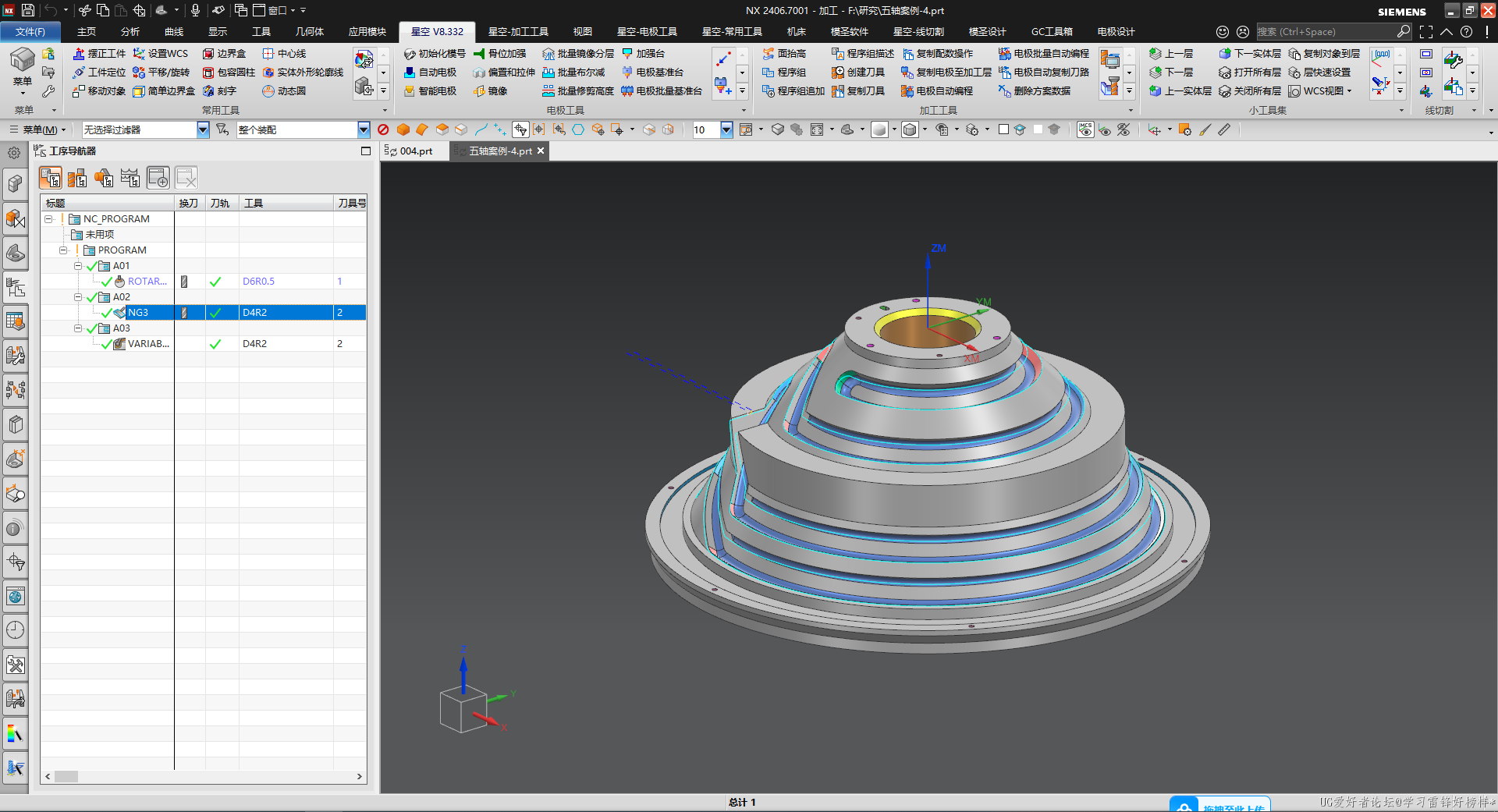Save the file with toolbar save icon
This screenshot has width=1498, height=812.
click(27, 10)
